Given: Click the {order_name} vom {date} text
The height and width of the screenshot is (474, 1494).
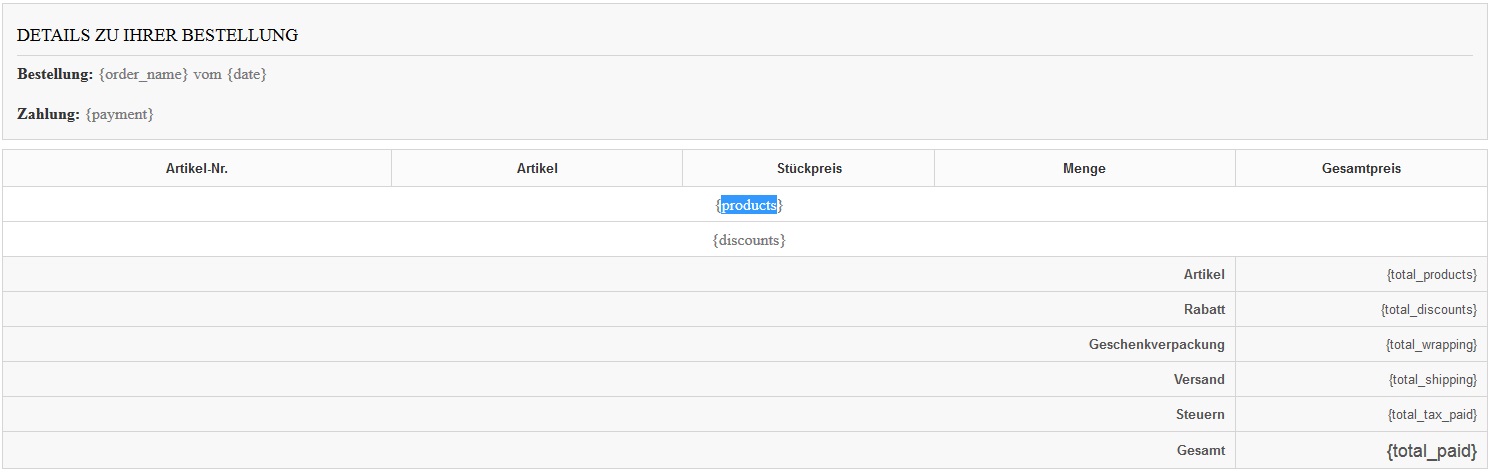Looking at the screenshot, I should 182,74.
